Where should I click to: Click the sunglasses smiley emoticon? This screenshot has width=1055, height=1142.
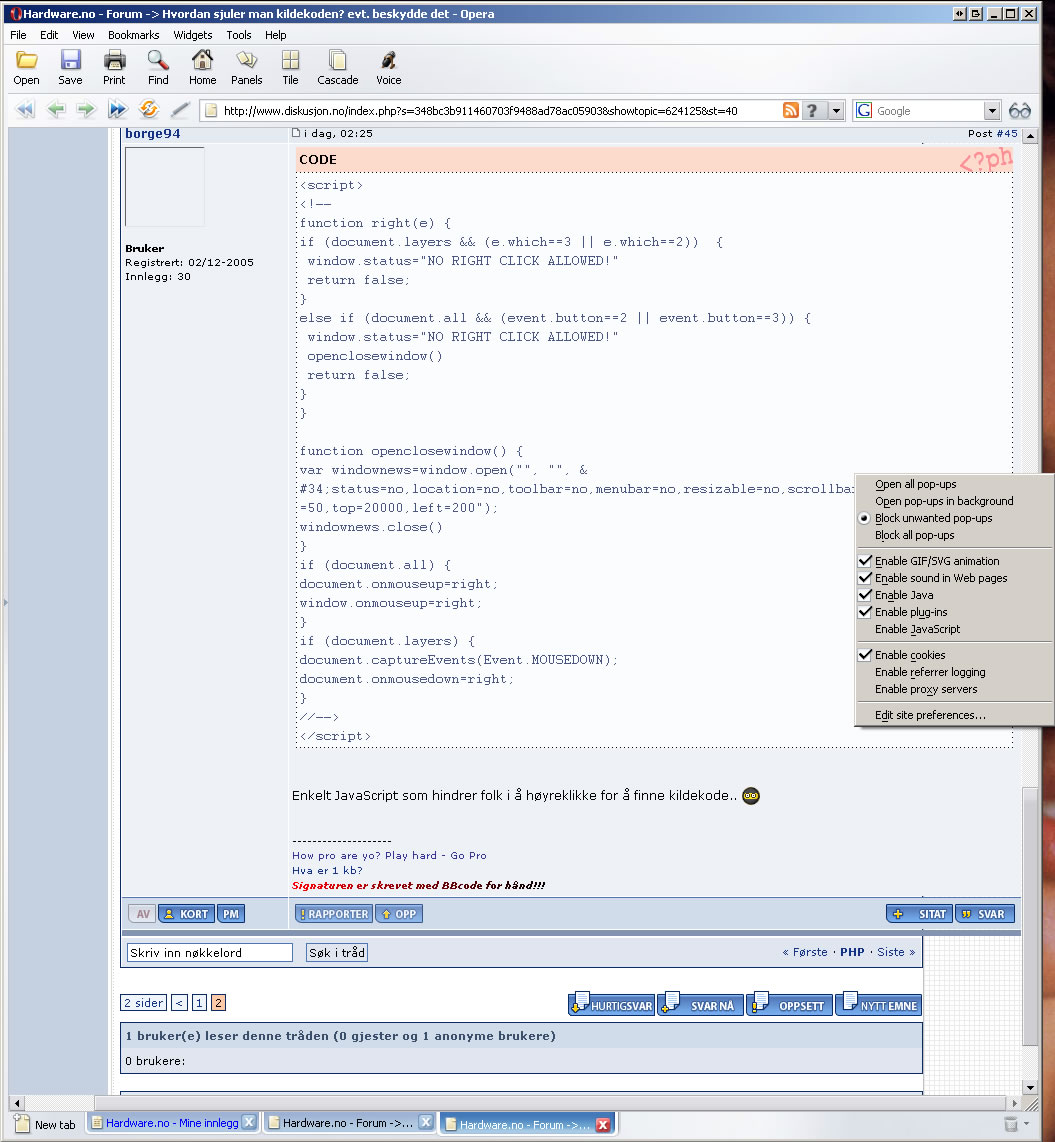(x=751, y=796)
